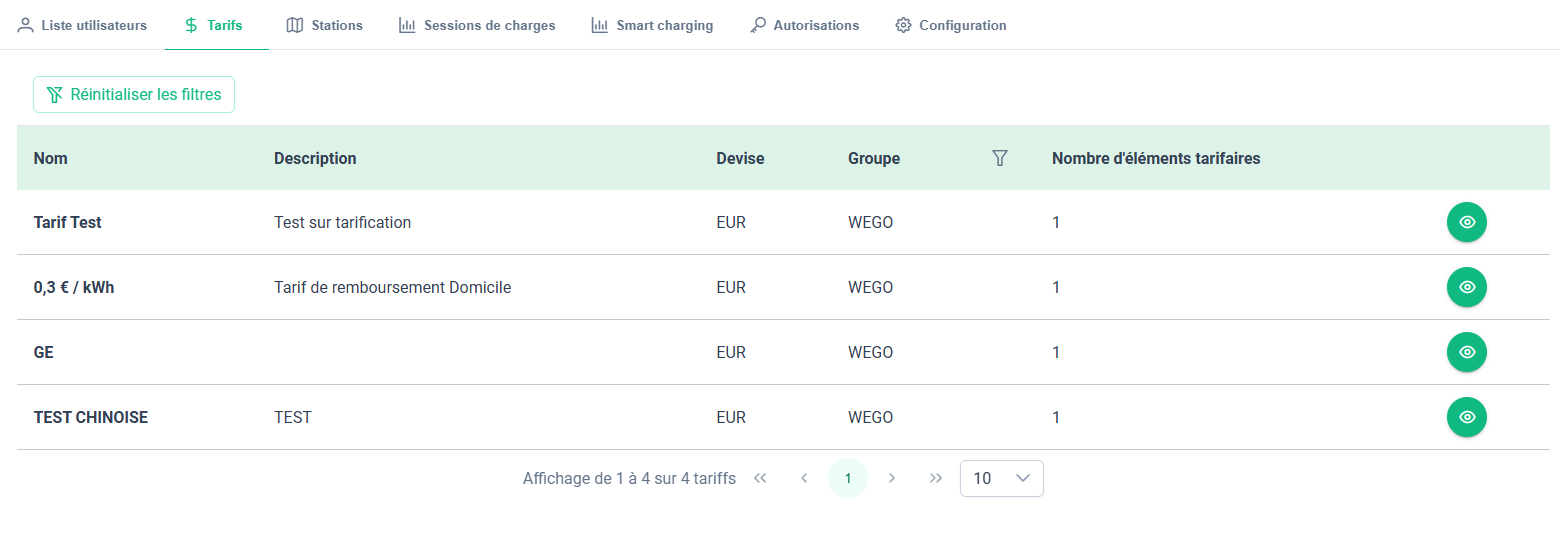
Task: Select page 1 in pagination
Action: [x=848, y=478]
